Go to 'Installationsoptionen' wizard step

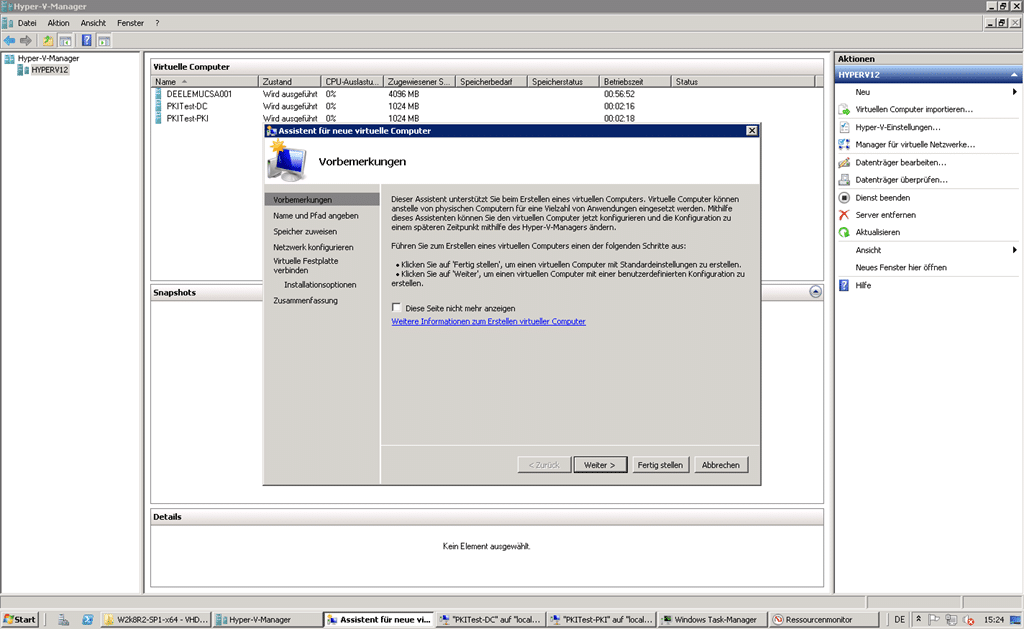coord(320,285)
